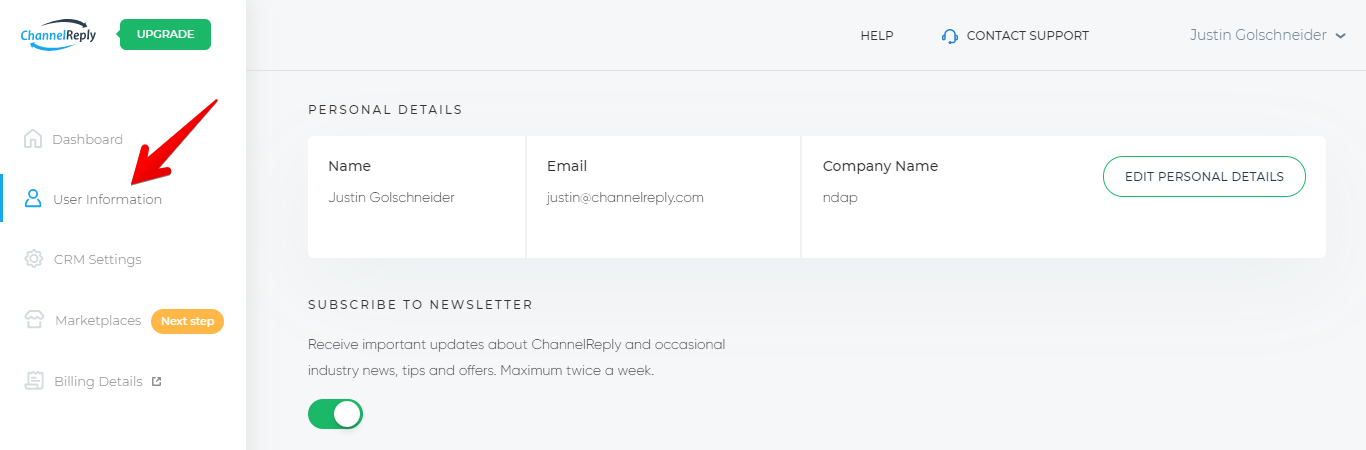Click the Marketplaces storefront icon
Viewport: 1366px width, 450px height.
pos(34,320)
